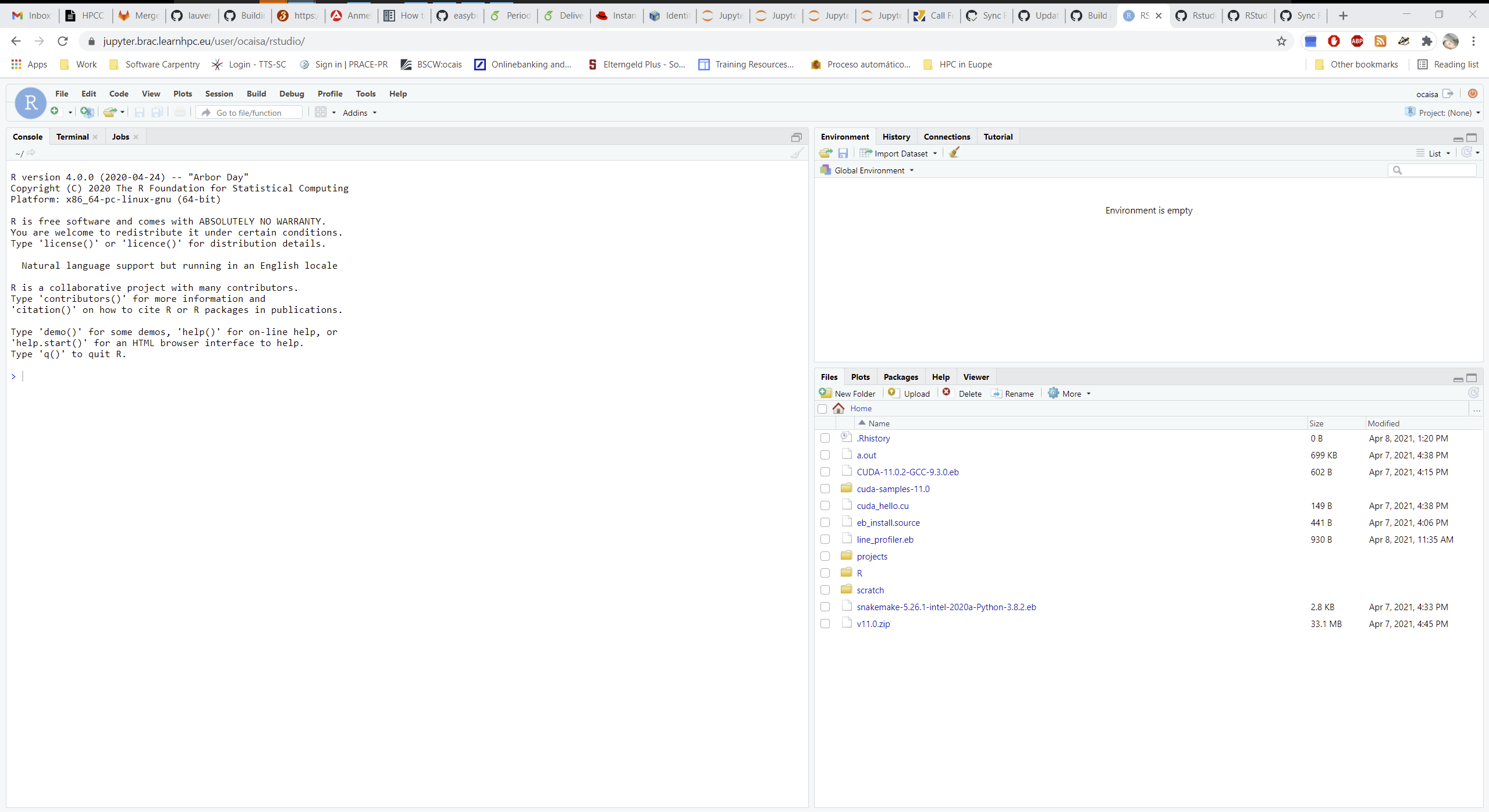
Task: Click the New File plus icon
Action: pos(55,112)
